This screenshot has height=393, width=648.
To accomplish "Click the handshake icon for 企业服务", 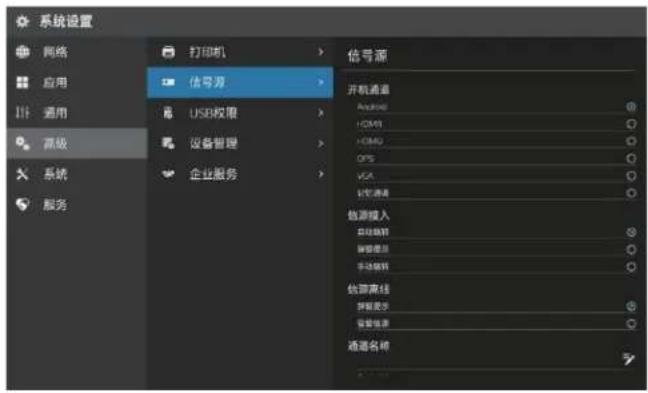I will tap(168, 174).
